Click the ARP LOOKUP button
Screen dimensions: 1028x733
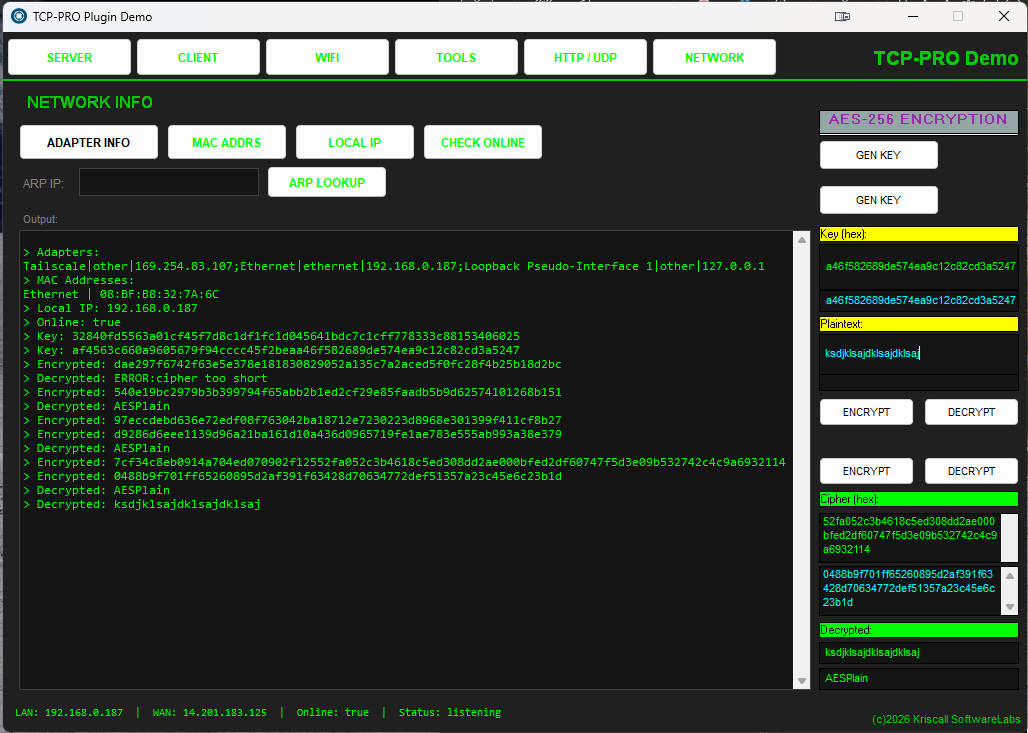[x=327, y=182]
